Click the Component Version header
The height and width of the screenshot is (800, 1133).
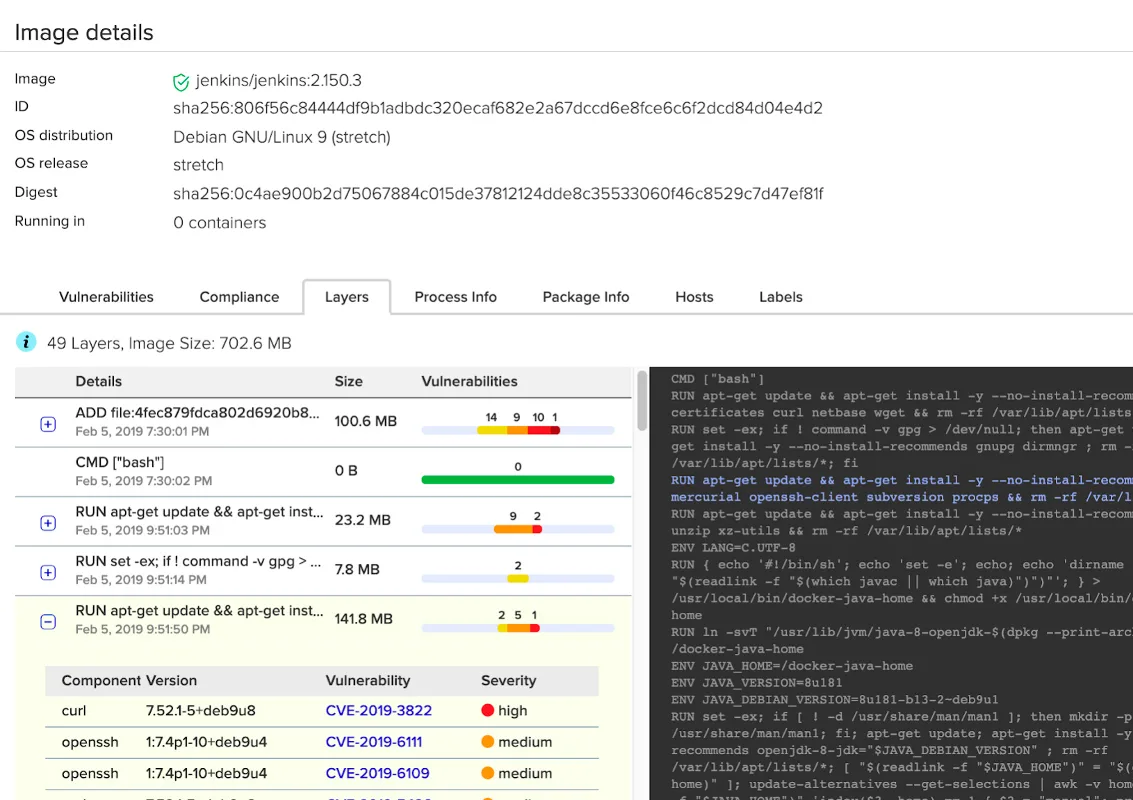pyautogui.click(x=129, y=681)
